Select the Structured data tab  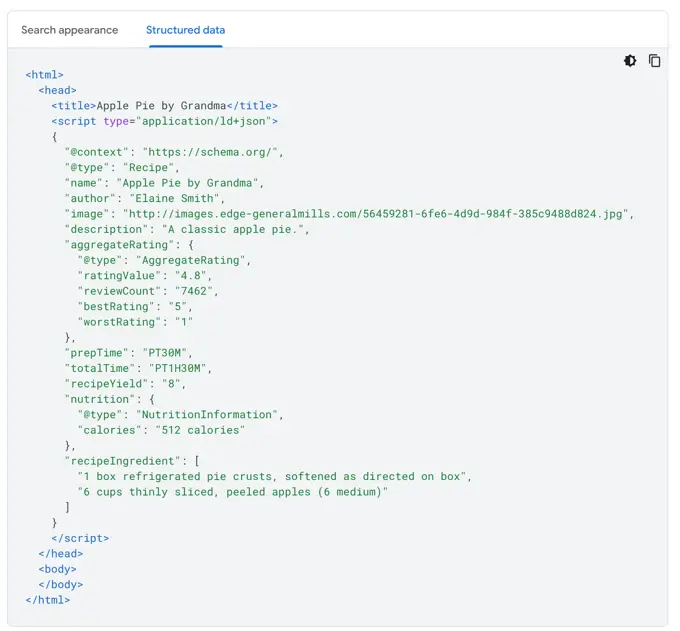(185, 30)
